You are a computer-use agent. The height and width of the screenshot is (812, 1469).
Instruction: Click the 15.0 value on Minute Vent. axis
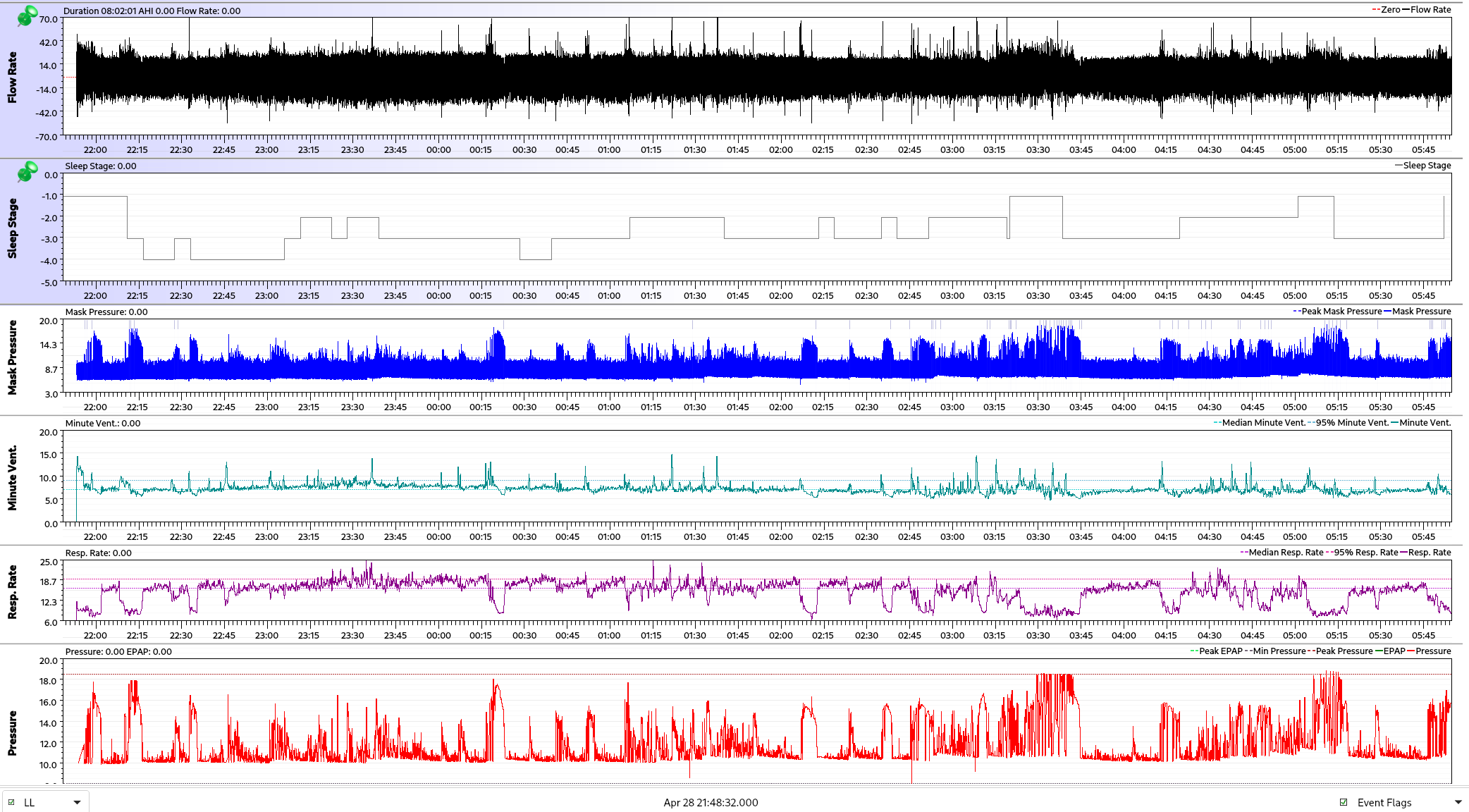(48, 455)
